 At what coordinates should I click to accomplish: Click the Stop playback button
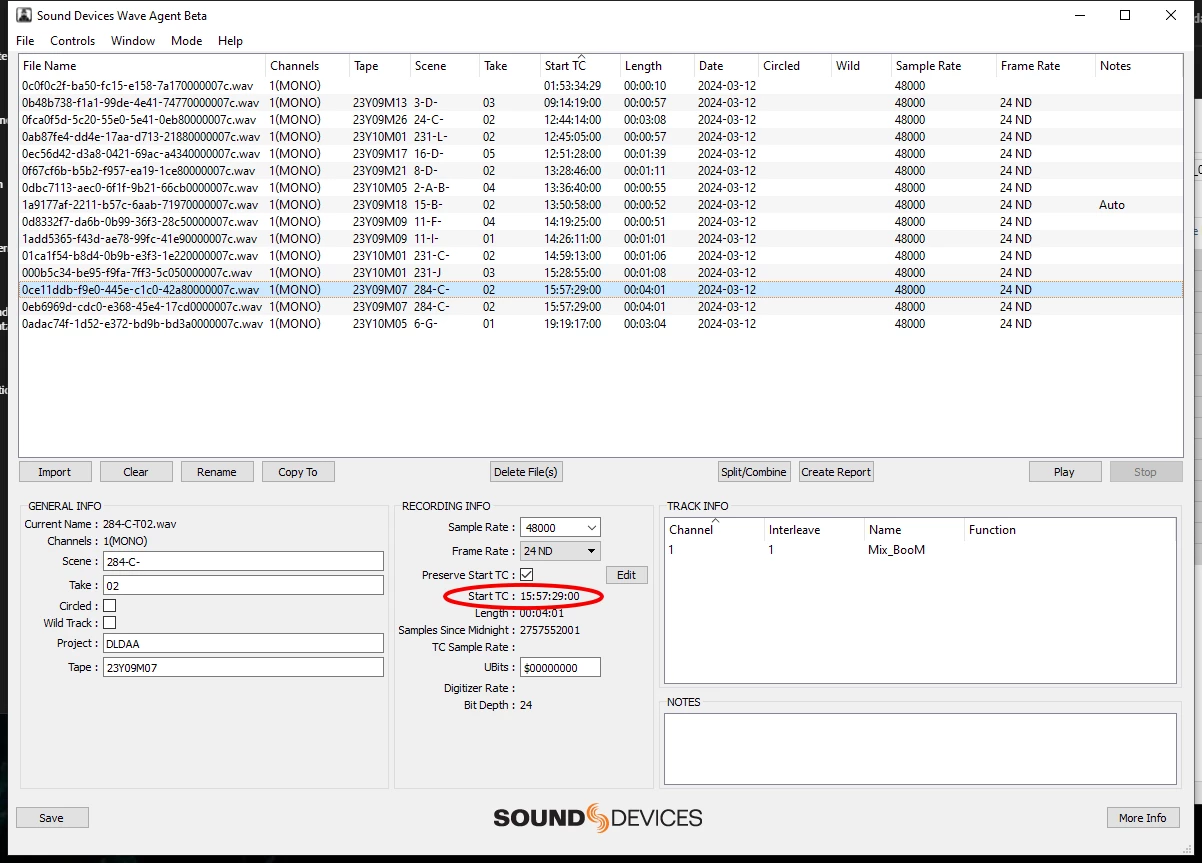(1146, 472)
